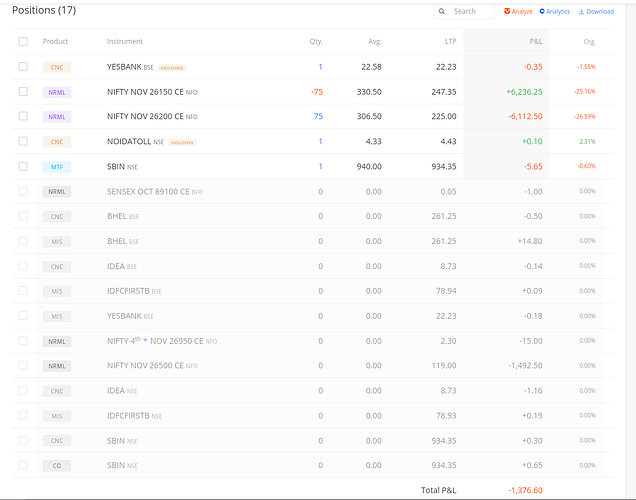The height and width of the screenshot is (500, 636).
Task: Tick the NOIDATOLL row checkbox
Action: (23, 141)
